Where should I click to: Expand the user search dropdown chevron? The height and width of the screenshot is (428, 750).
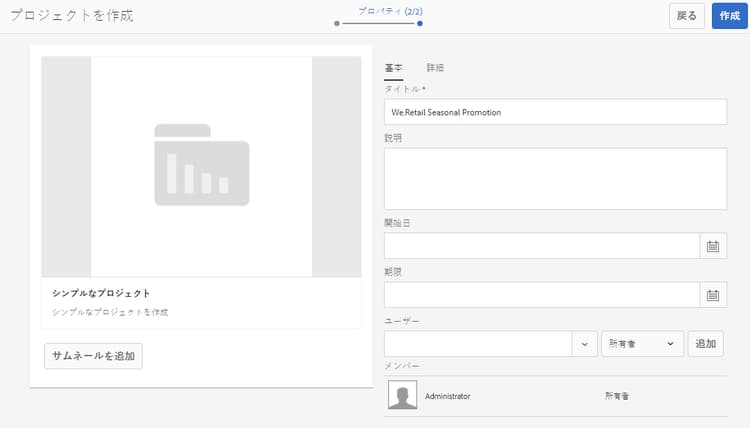(x=585, y=344)
